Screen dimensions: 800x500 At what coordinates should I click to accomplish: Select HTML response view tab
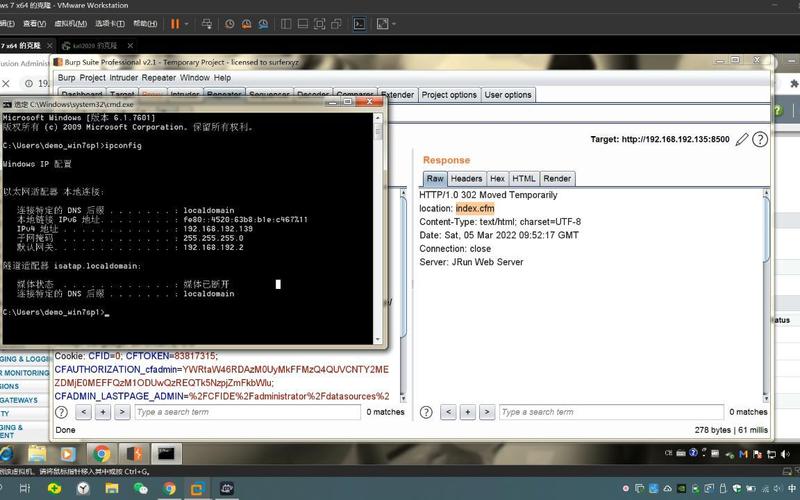[523, 179]
